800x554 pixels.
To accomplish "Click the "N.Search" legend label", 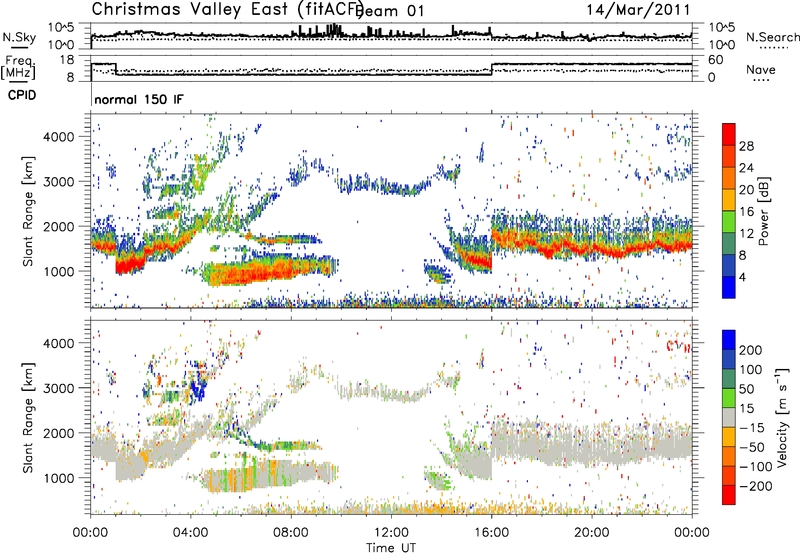I will (x=772, y=37).
